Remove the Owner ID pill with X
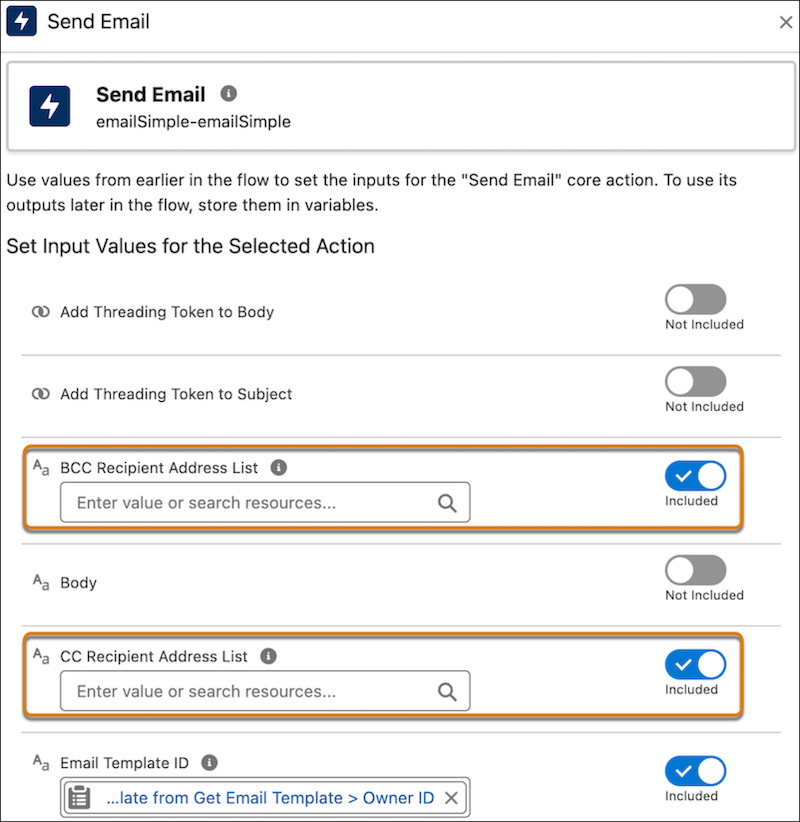The width and height of the screenshot is (800, 822). click(x=451, y=798)
